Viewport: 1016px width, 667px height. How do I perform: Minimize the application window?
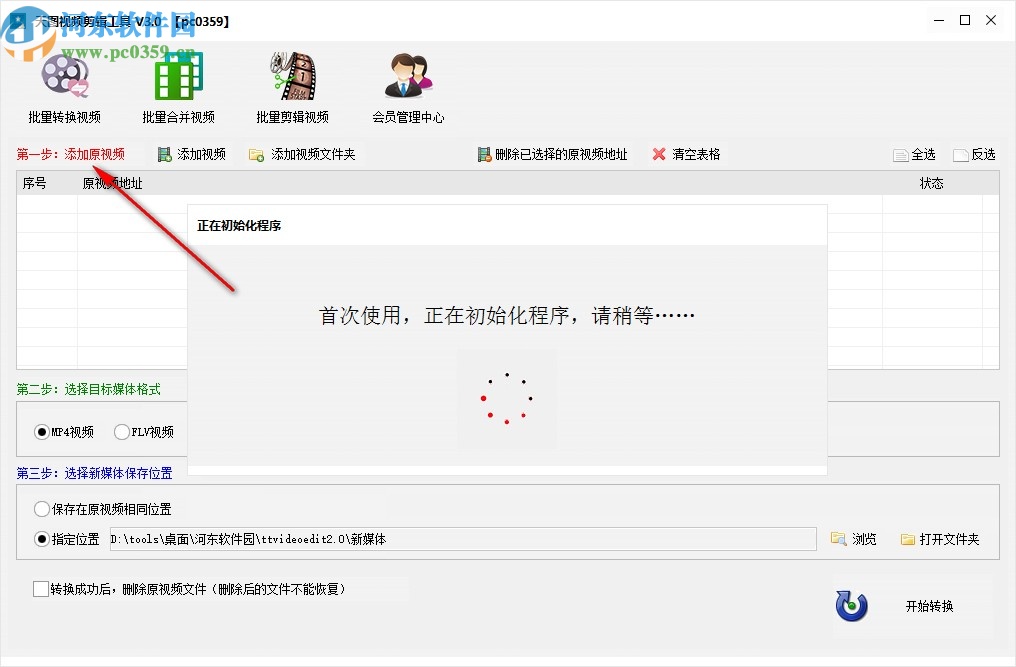pyautogui.click(x=939, y=21)
